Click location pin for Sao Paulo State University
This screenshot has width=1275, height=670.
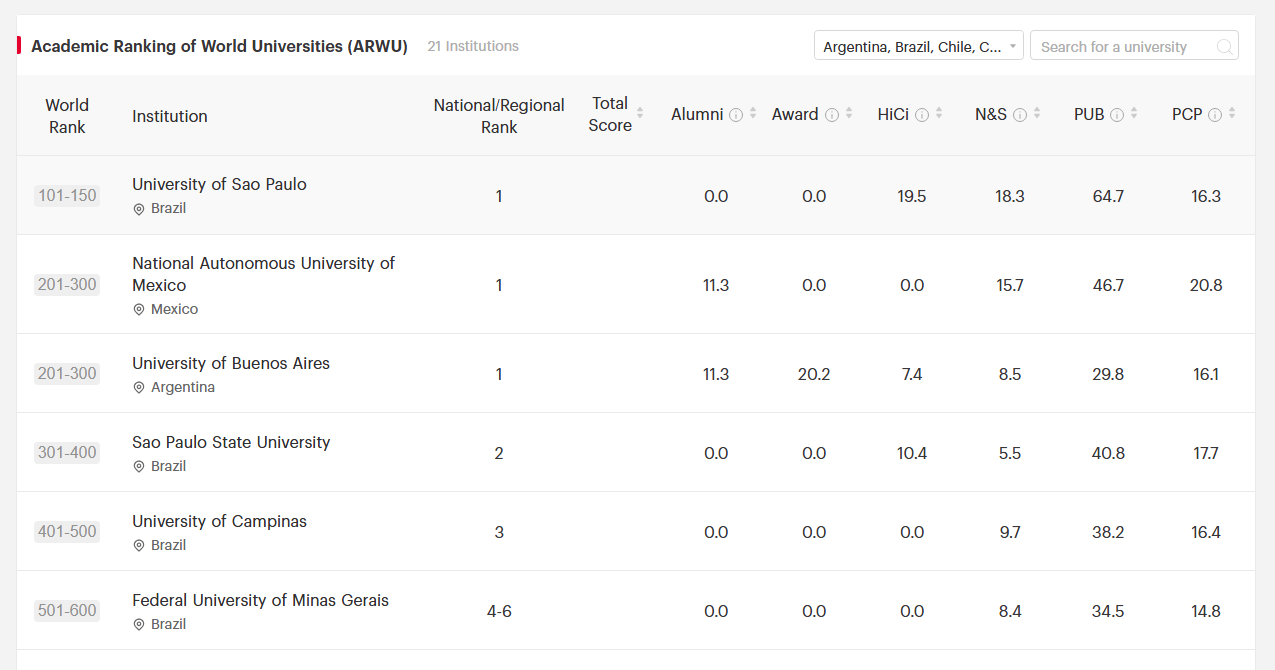pyautogui.click(x=139, y=467)
